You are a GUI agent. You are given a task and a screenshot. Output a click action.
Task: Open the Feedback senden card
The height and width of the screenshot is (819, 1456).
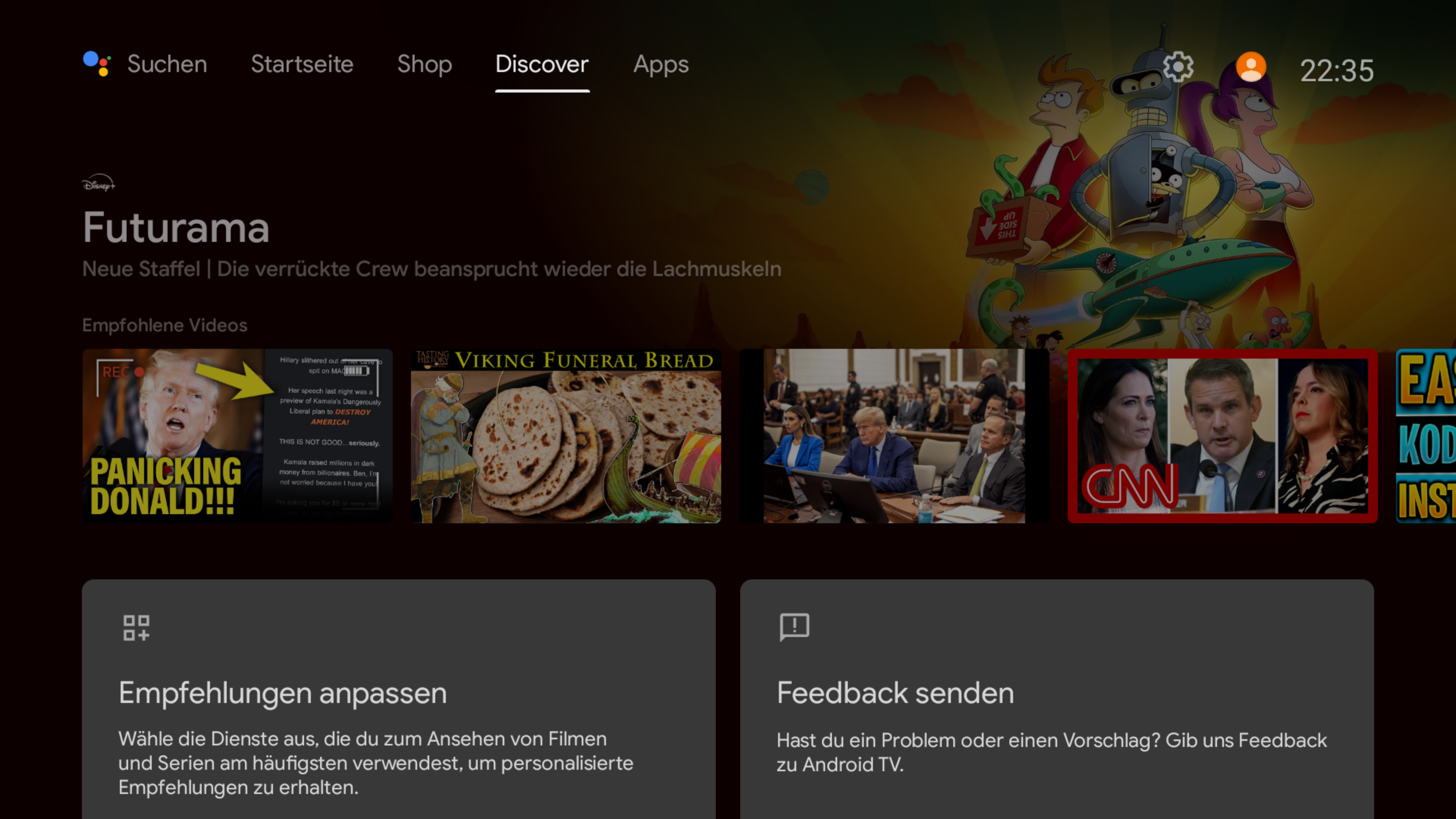(x=1057, y=699)
